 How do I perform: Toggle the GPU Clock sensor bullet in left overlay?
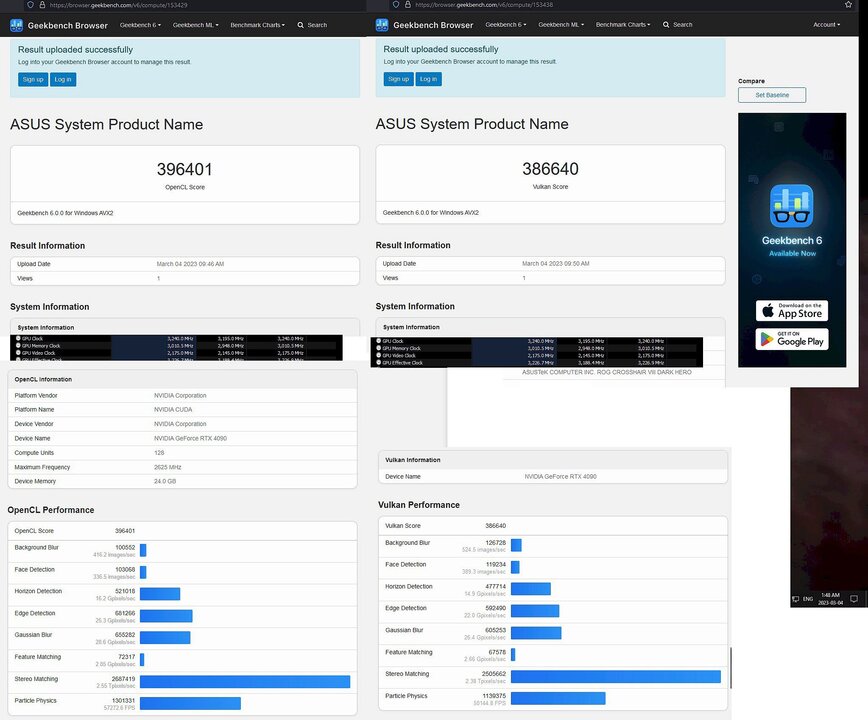point(18,339)
